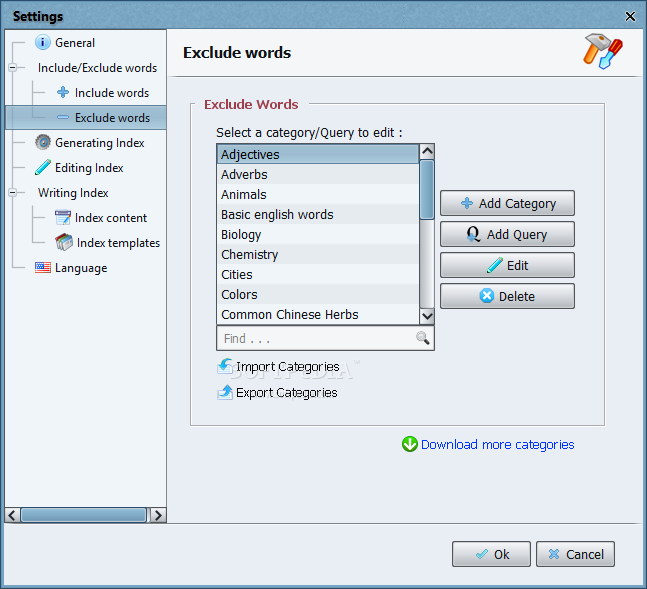Image resolution: width=647 pixels, height=589 pixels.
Task: Click the minus icon beside Exclude words
Action: (63, 117)
